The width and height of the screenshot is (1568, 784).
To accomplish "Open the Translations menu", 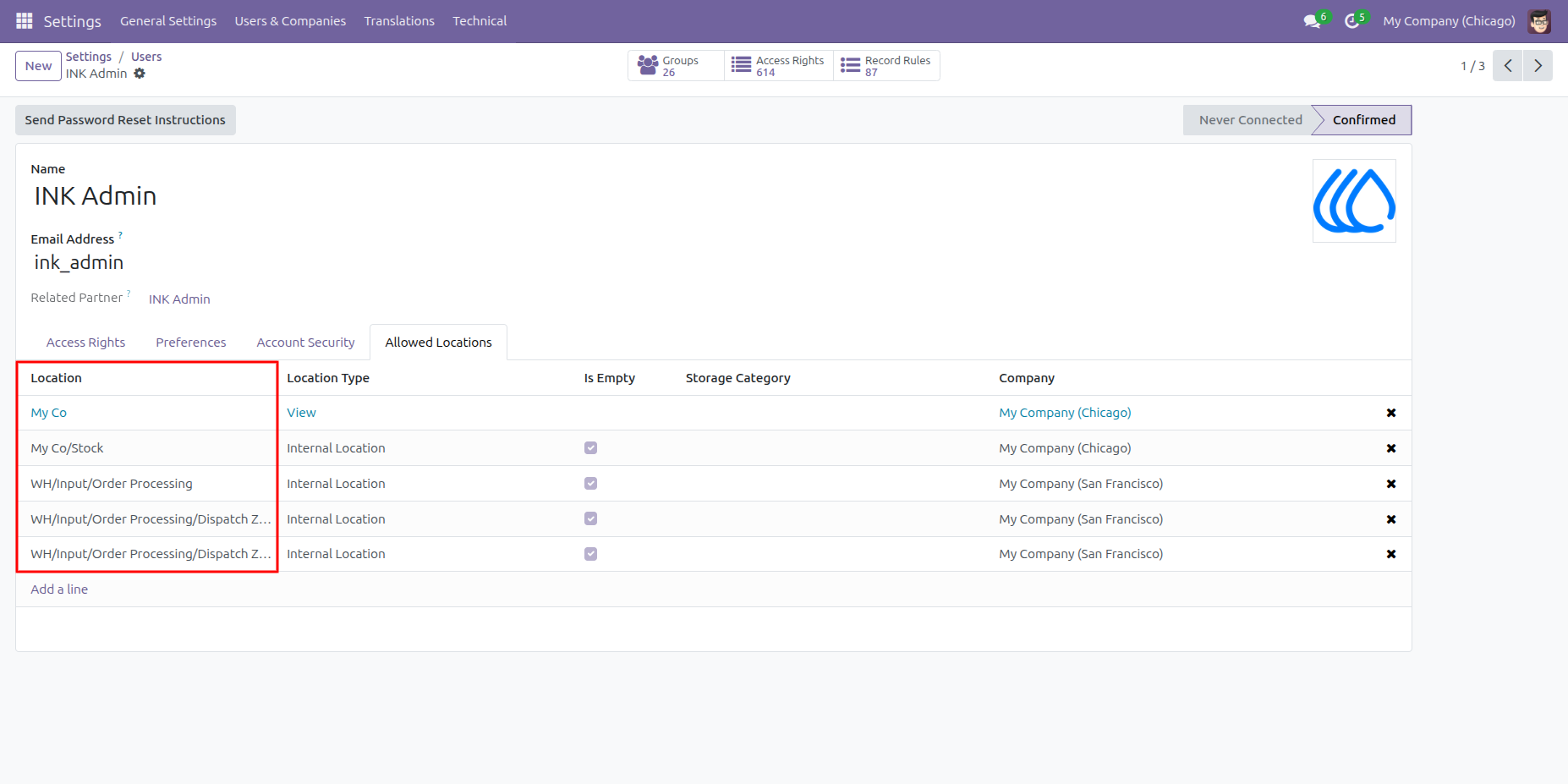I will point(399,21).
